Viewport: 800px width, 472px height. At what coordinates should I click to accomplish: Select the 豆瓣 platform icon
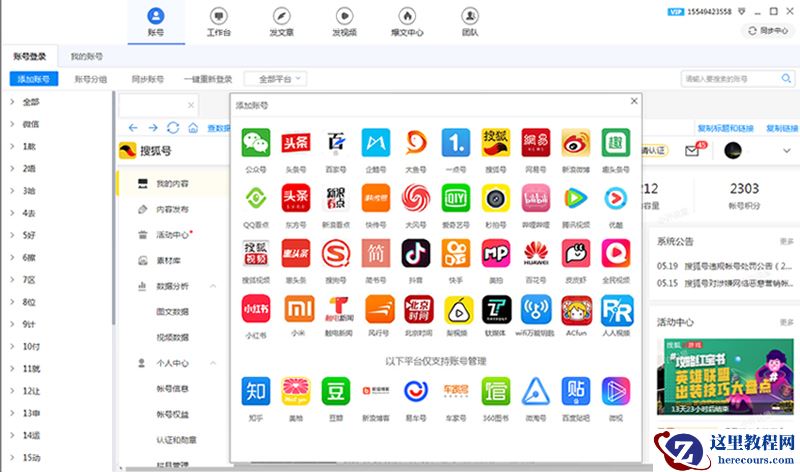(x=336, y=391)
